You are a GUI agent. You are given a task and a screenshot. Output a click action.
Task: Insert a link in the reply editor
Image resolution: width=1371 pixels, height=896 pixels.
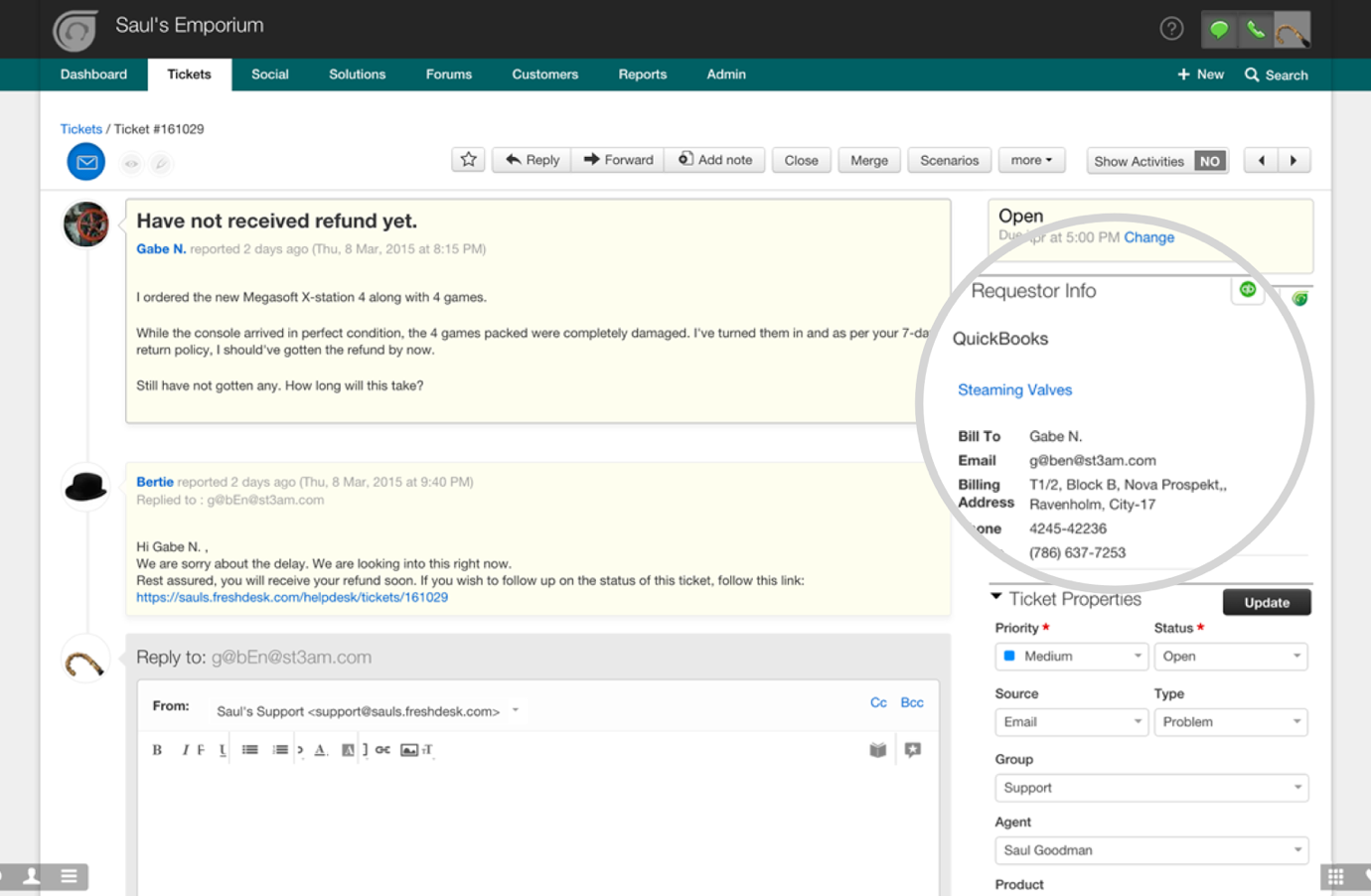(382, 750)
